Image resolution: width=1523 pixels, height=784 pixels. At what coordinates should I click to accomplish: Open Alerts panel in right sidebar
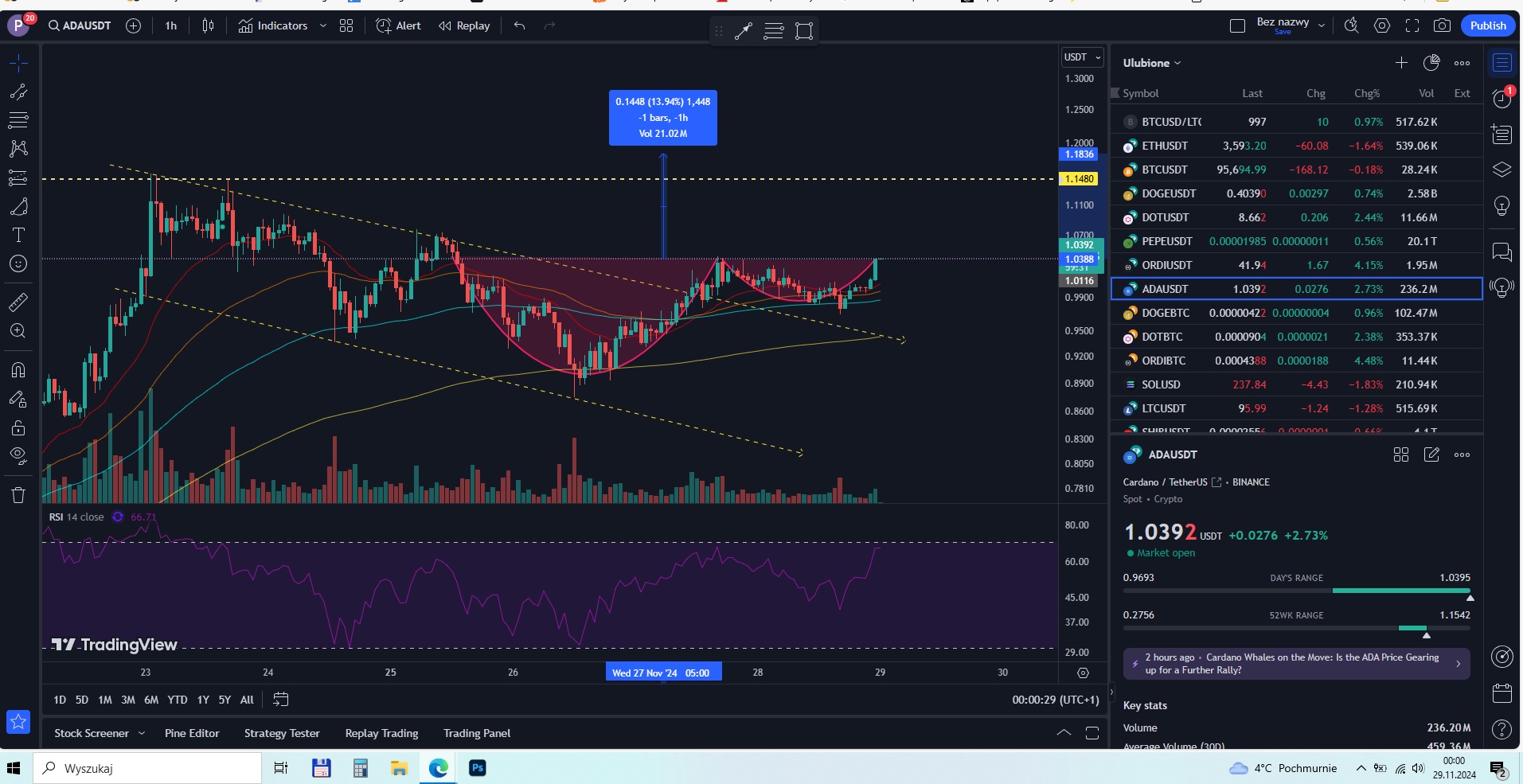coord(1502,98)
